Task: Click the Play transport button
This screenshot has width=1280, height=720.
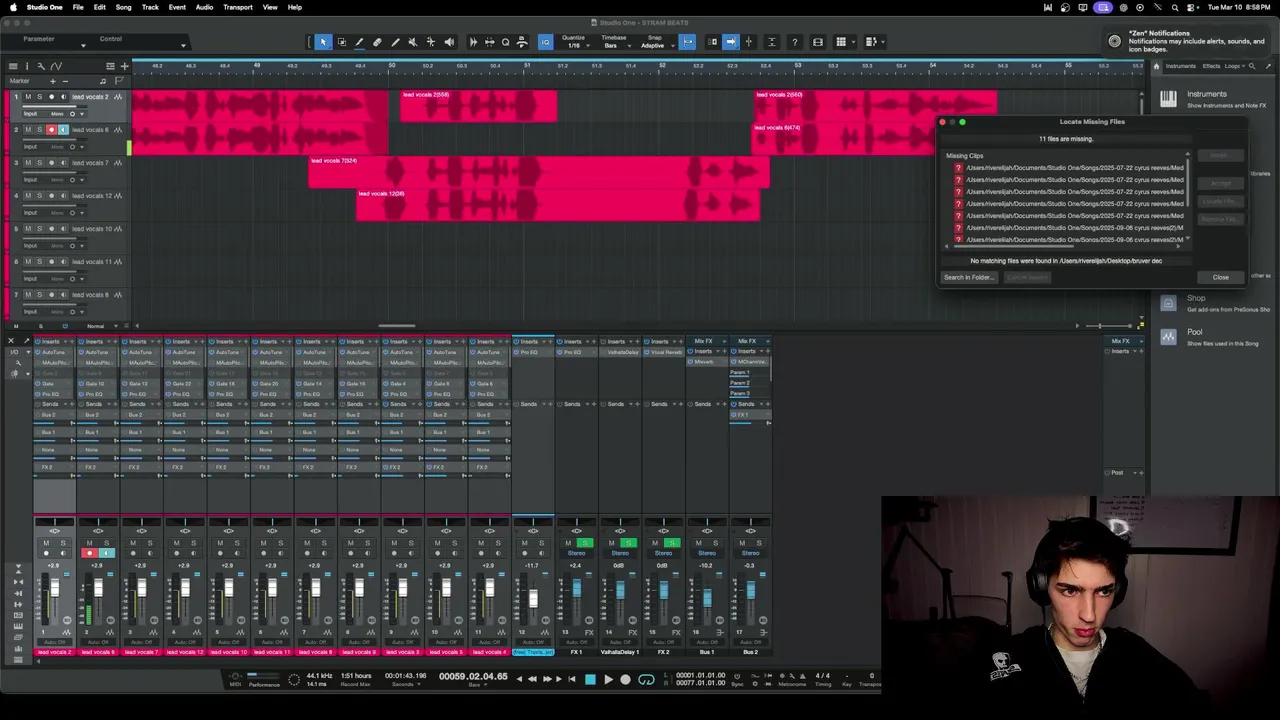Action: [x=608, y=679]
